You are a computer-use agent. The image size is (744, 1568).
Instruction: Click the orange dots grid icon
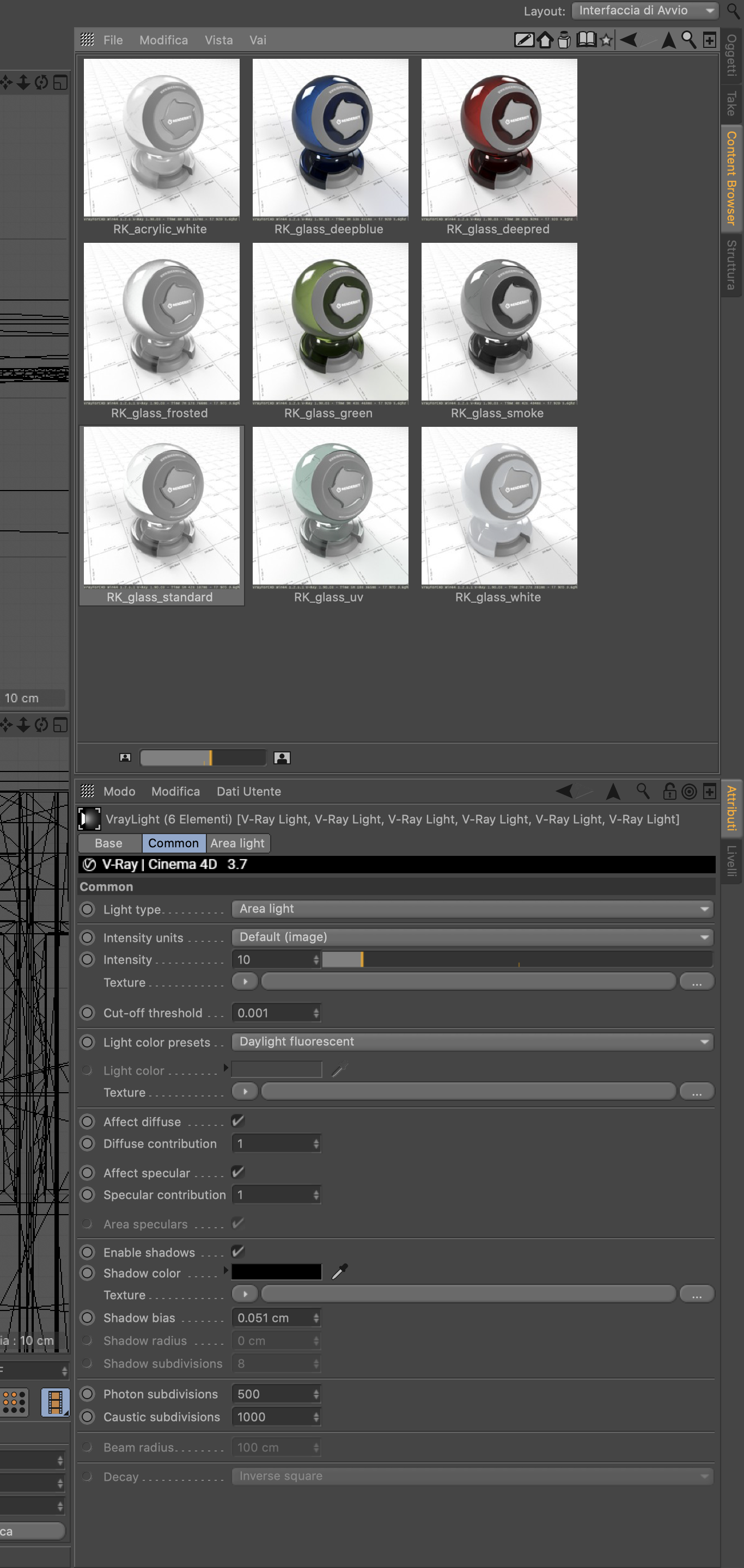(14, 1402)
